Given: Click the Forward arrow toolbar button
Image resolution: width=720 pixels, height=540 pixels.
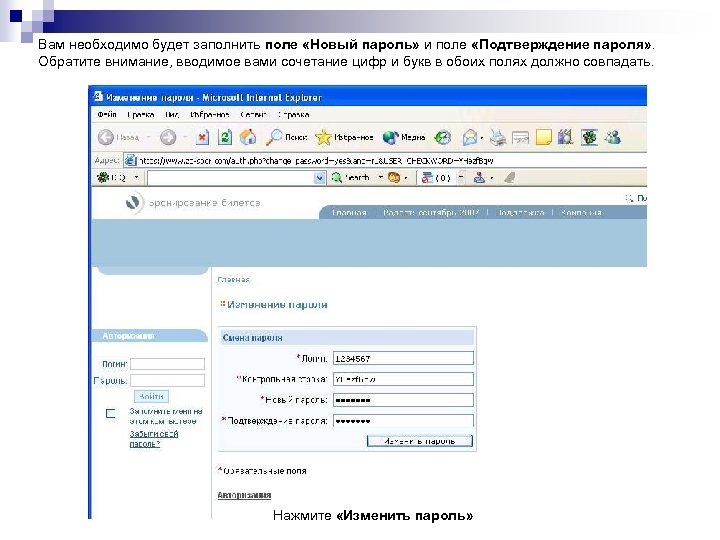Looking at the screenshot, I should click(x=168, y=137).
